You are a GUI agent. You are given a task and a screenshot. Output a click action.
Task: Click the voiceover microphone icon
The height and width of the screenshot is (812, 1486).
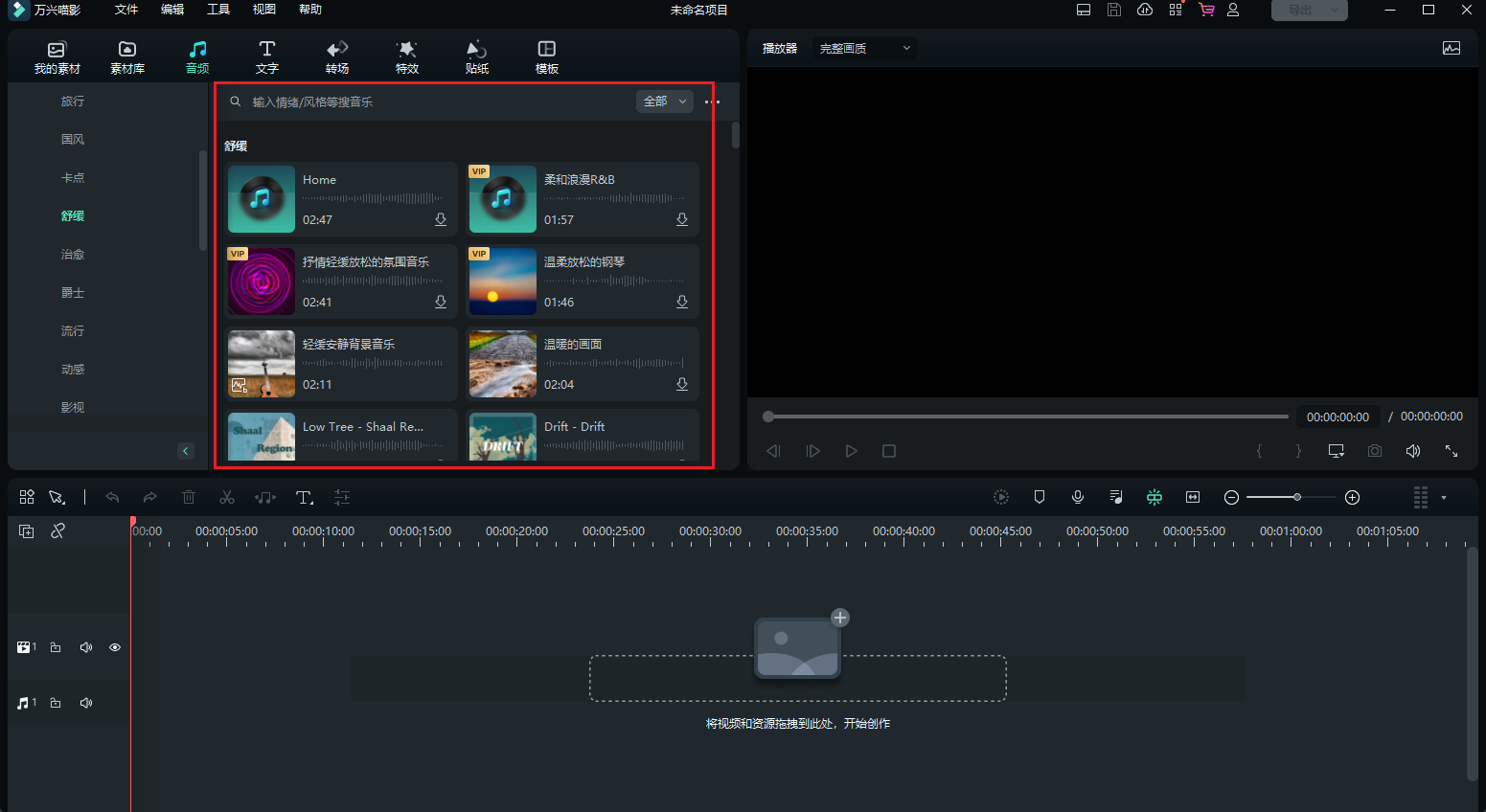tap(1078, 497)
